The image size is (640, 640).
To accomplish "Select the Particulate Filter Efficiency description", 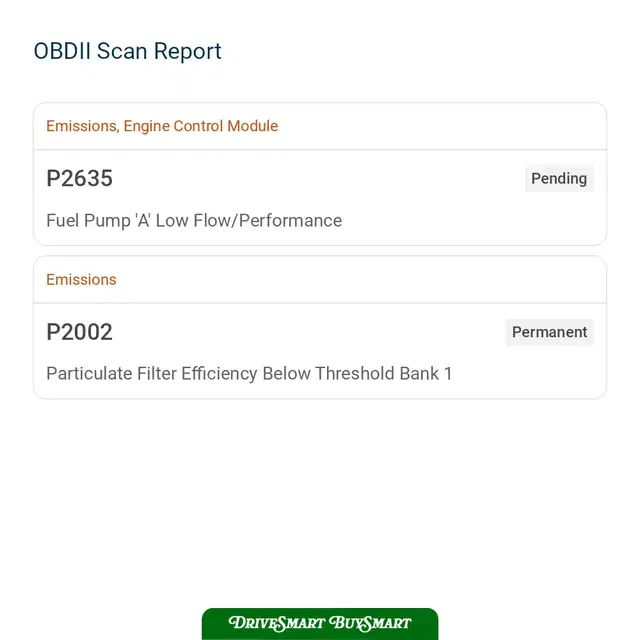I will (x=249, y=373).
